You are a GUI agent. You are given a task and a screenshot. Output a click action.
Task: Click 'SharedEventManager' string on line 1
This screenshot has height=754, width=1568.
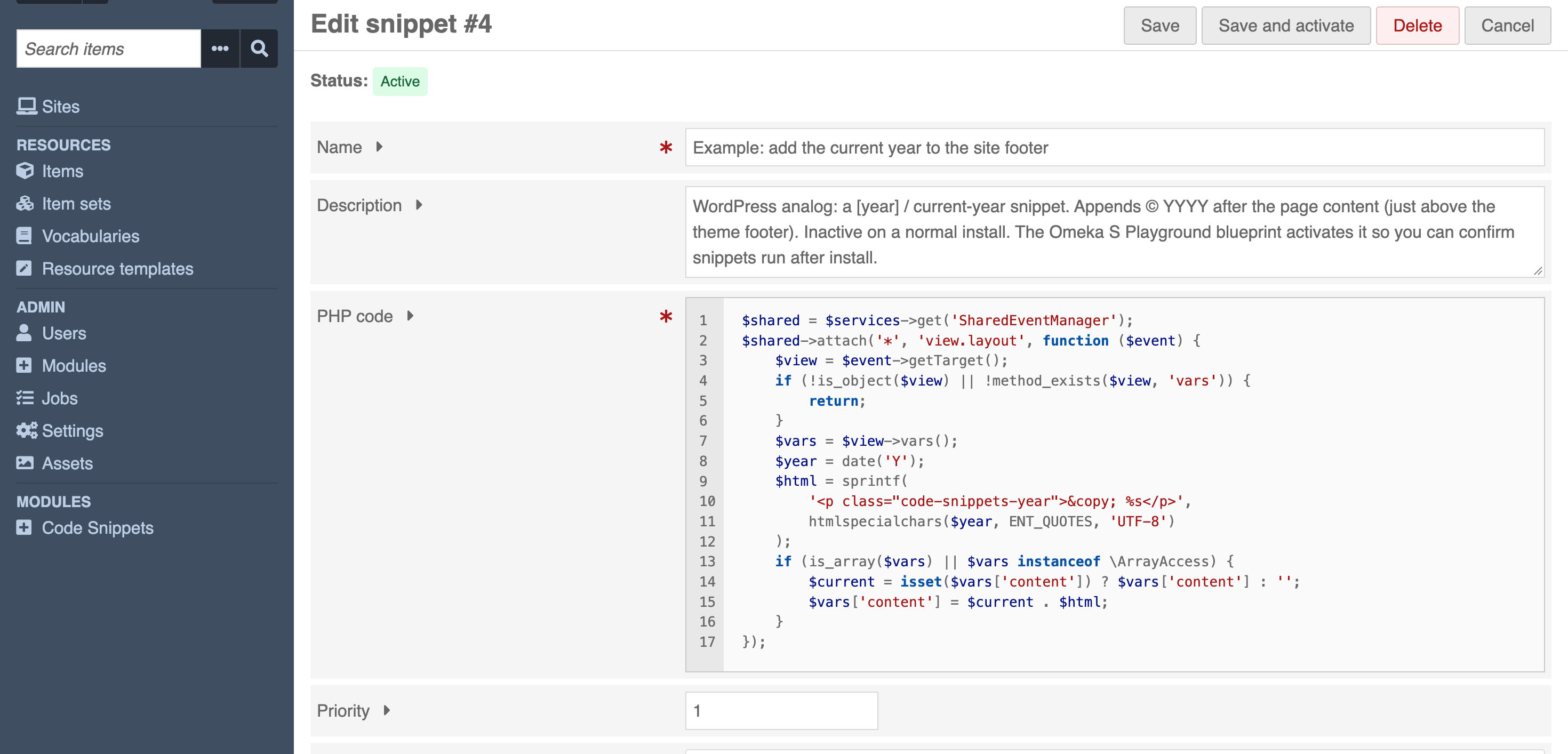click(1034, 320)
